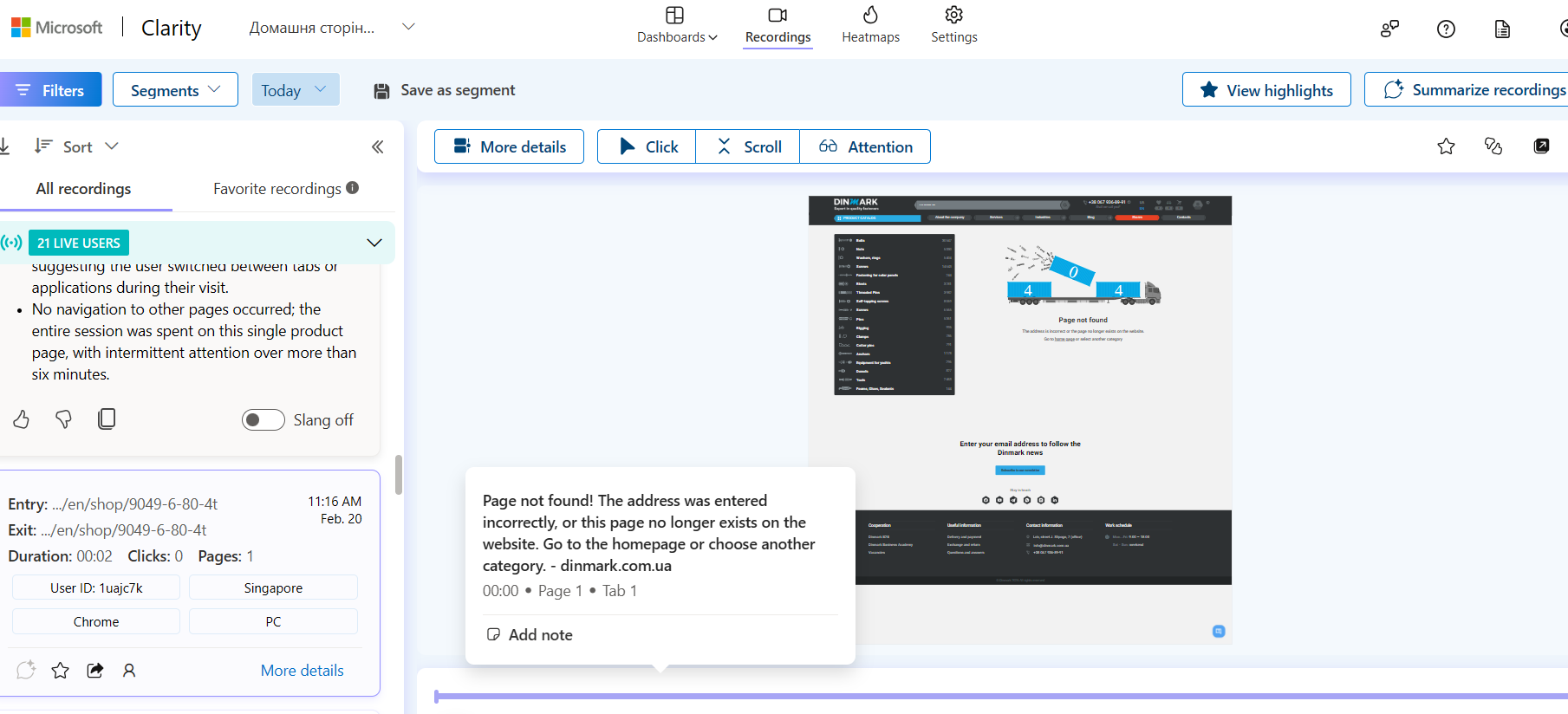Click the download recordings arrow icon

click(4, 146)
